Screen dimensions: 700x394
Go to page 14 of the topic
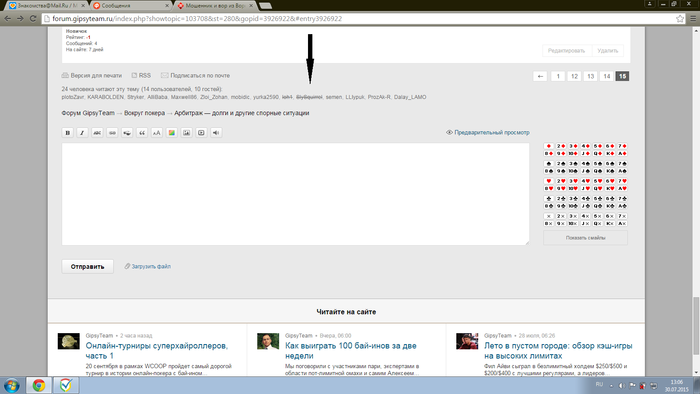click(606, 76)
